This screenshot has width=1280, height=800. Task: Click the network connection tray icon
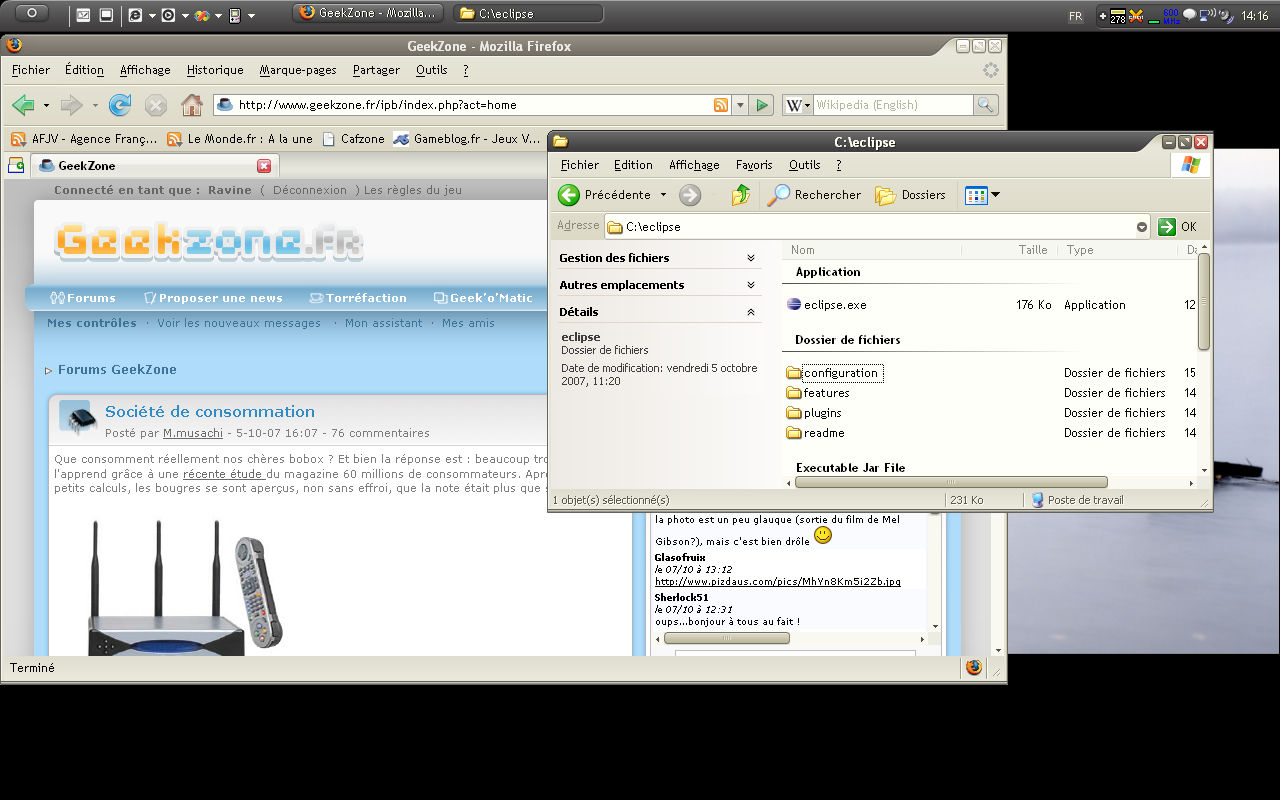[x=1207, y=15]
